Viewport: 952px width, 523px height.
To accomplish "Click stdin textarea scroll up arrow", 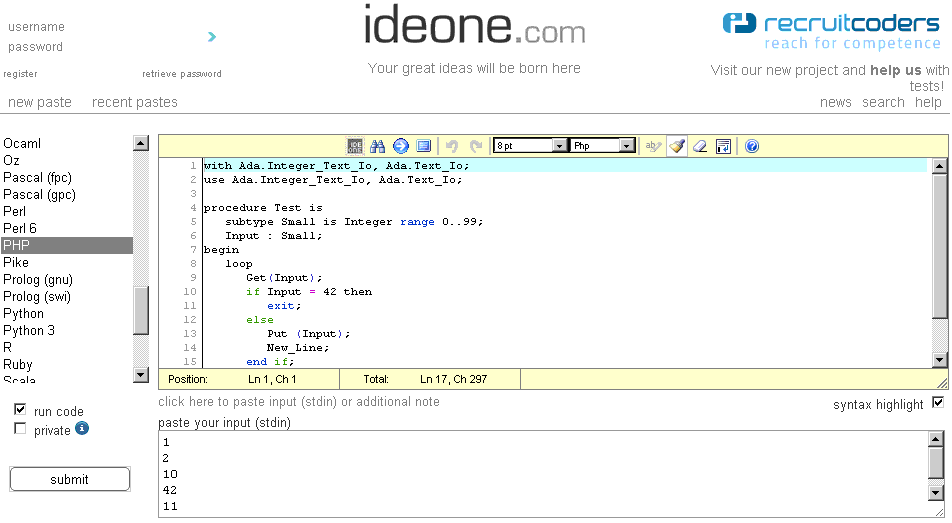I will (936, 439).
